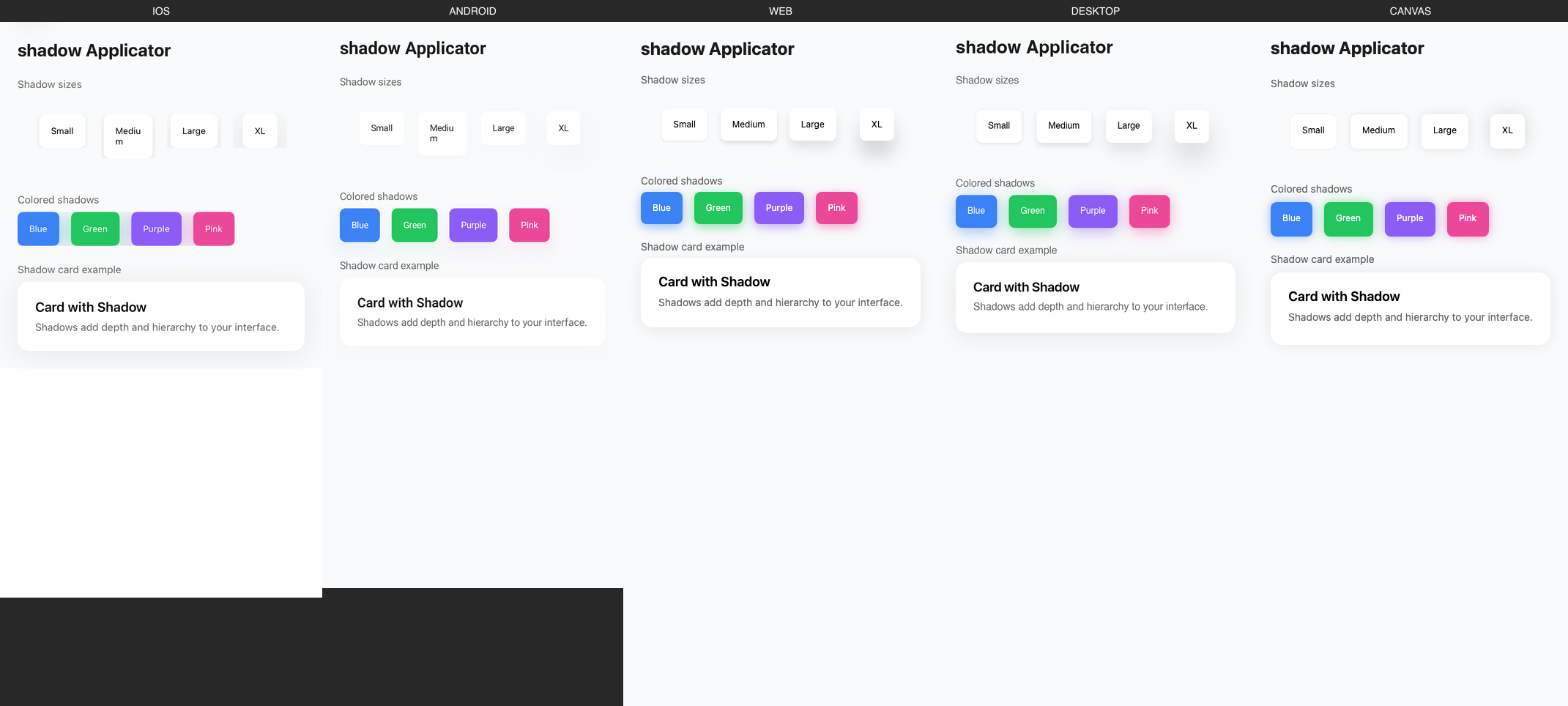Click the XL shadow box in Android panel
Screen dimensions: 1568x706
tap(563, 128)
